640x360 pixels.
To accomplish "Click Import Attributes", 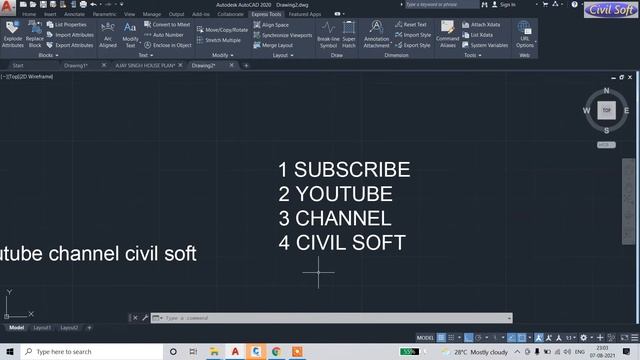I will (x=70, y=35).
